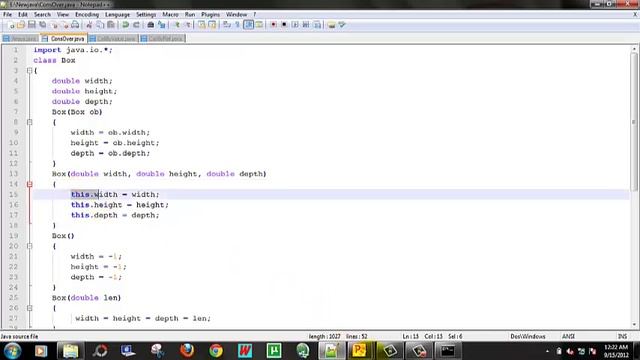The image size is (640, 360).
Task: Toggle INS insert mode in status bar
Action: coord(622,336)
